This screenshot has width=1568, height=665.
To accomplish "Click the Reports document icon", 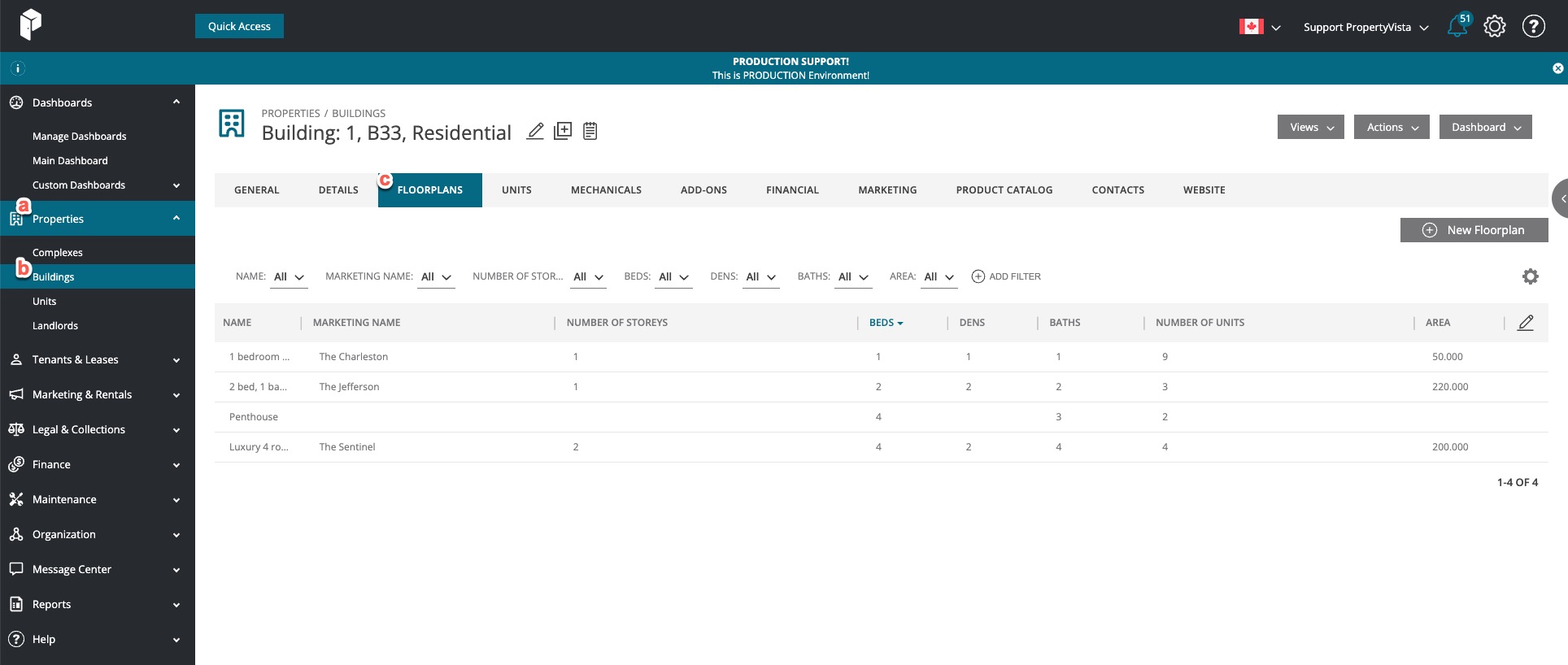I will (16, 604).
